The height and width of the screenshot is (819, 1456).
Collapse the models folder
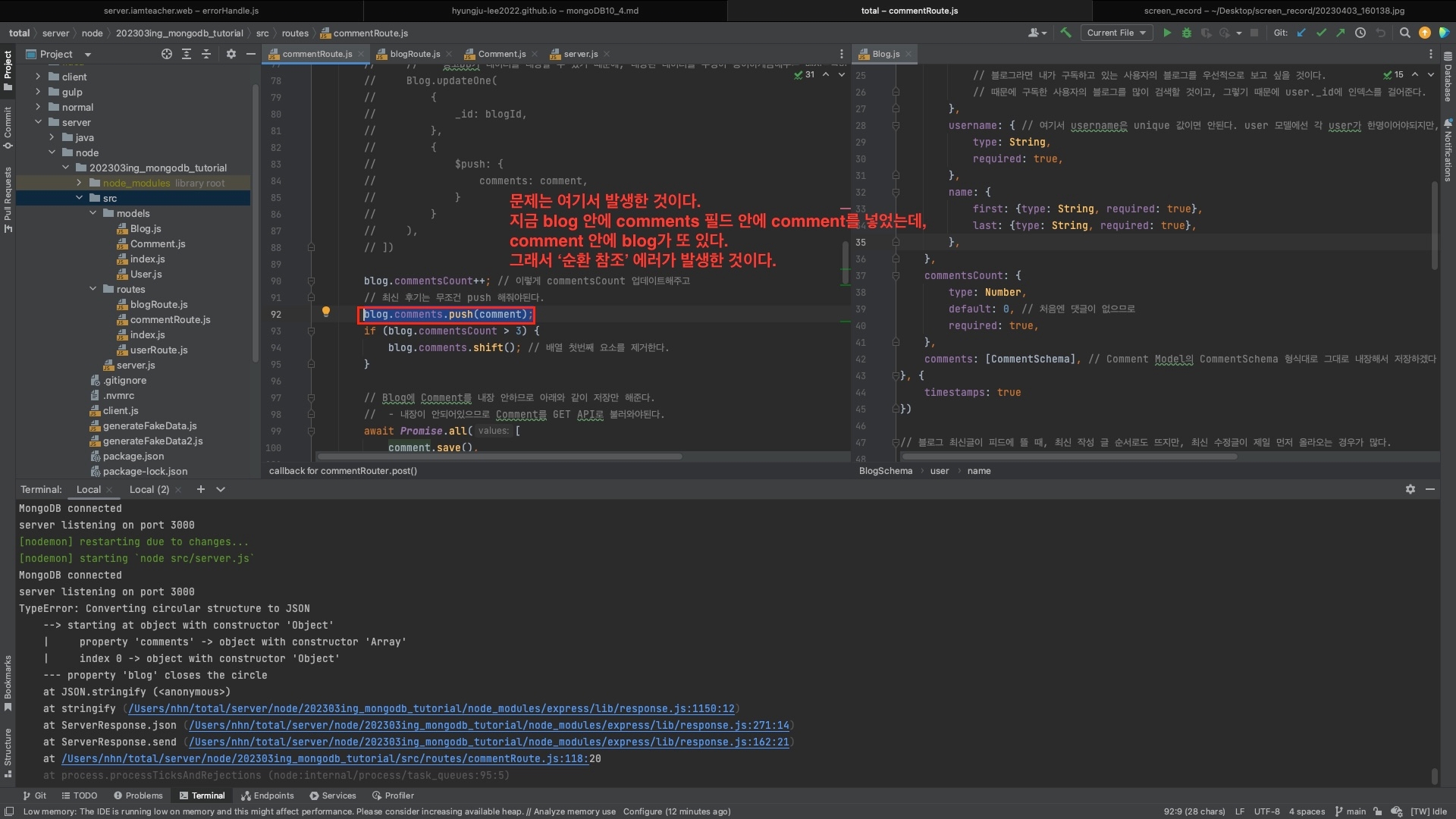pyautogui.click(x=93, y=213)
